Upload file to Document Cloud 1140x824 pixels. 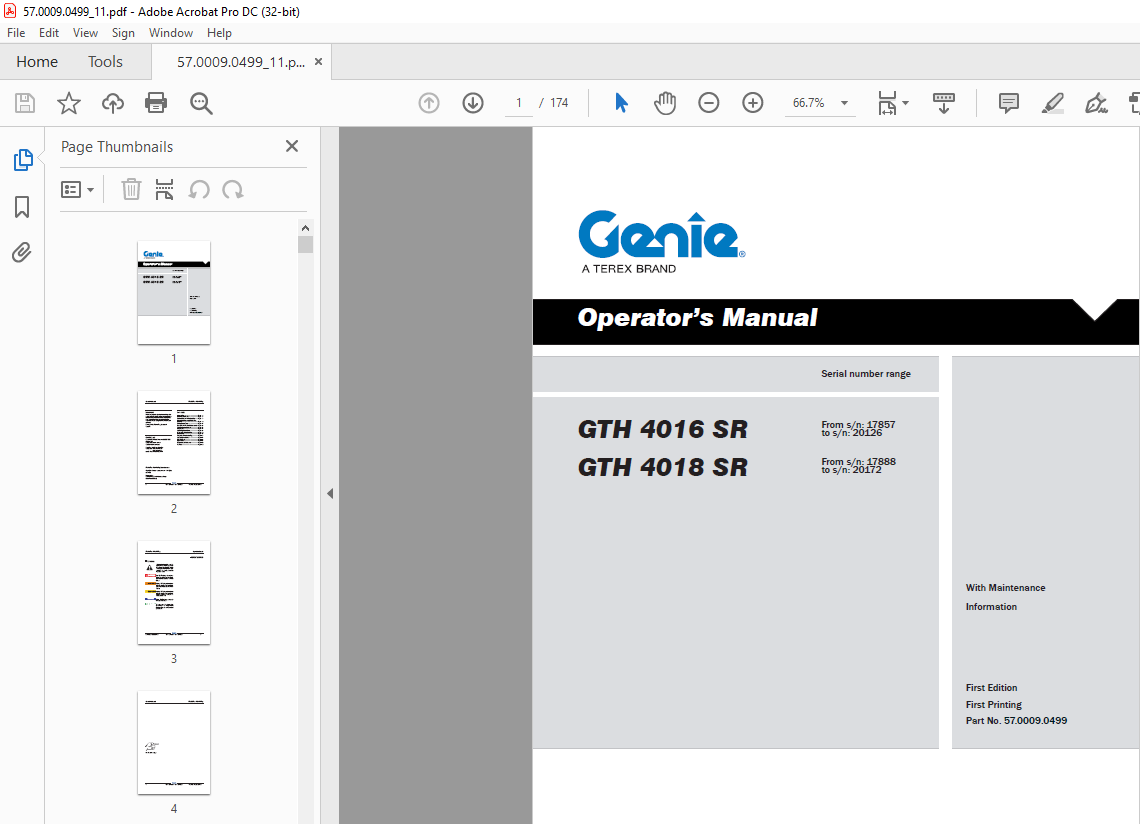[113, 103]
